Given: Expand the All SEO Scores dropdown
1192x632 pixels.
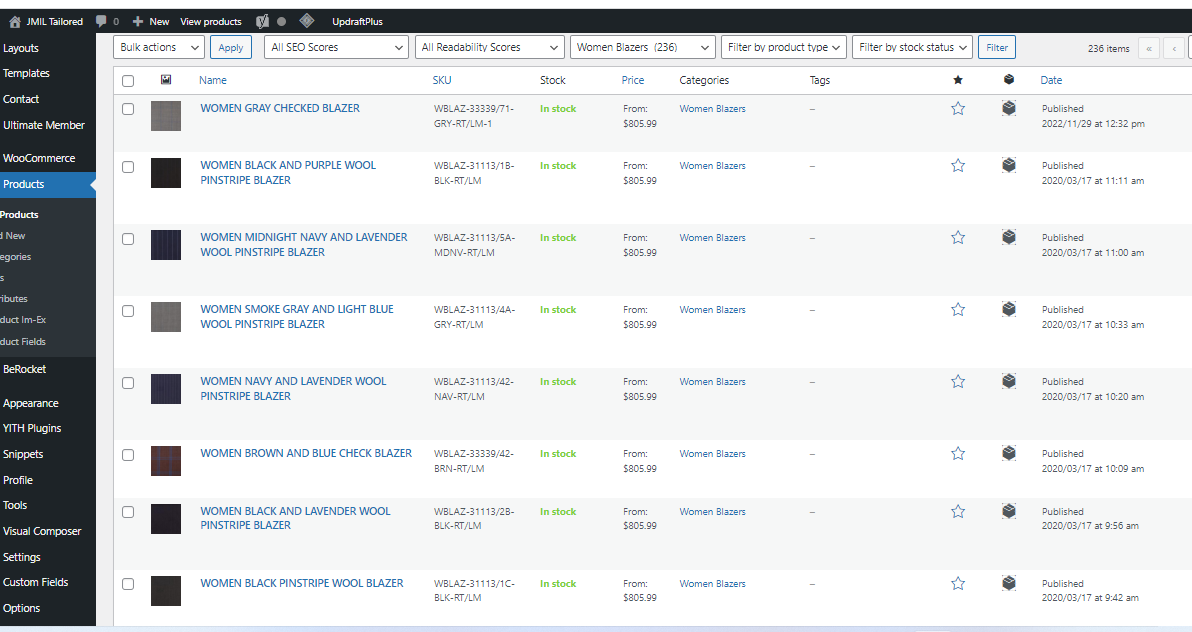Looking at the screenshot, I should coord(338,47).
